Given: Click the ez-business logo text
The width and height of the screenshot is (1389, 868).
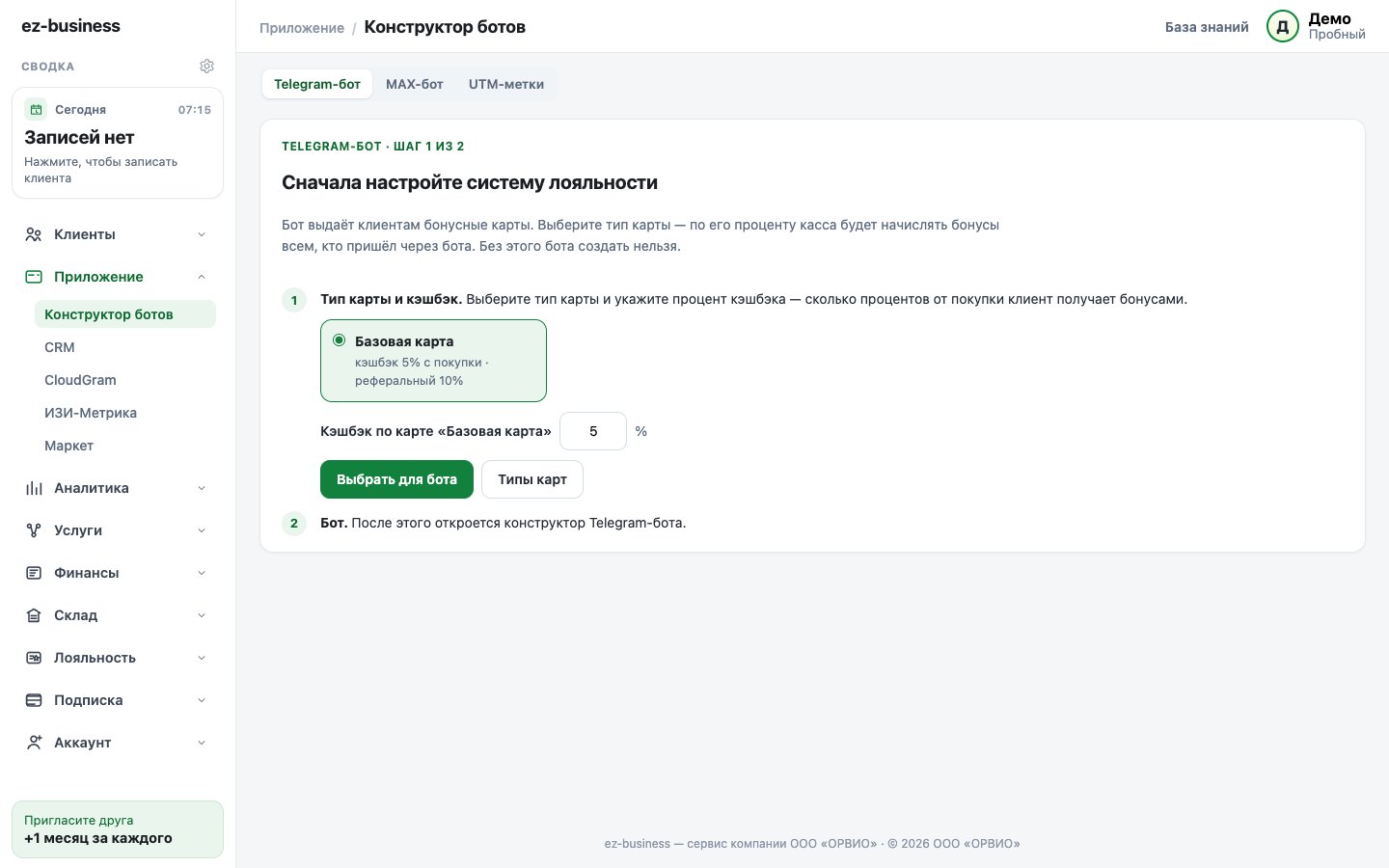Looking at the screenshot, I should click(71, 26).
